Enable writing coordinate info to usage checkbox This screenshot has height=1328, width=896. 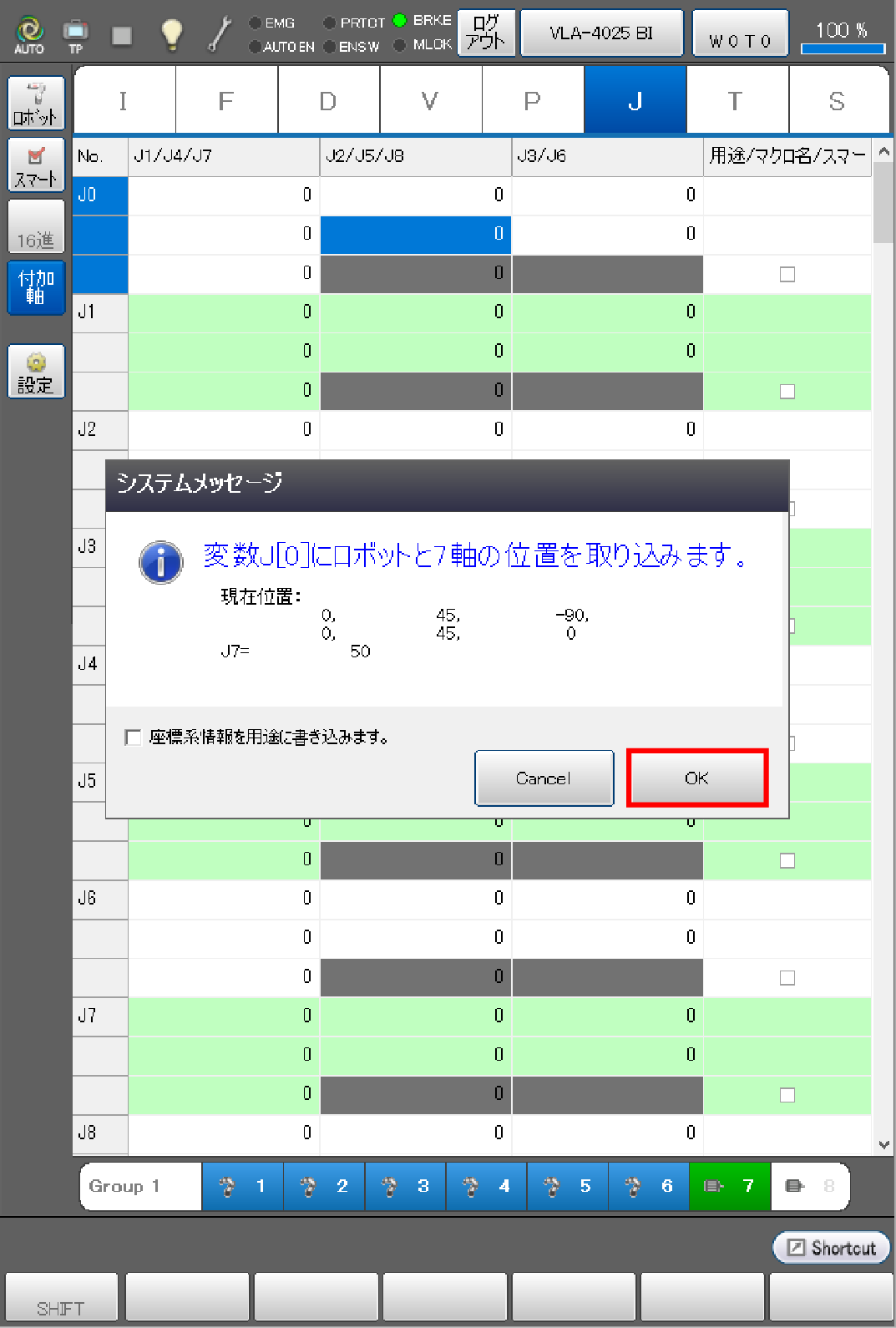[133, 737]
